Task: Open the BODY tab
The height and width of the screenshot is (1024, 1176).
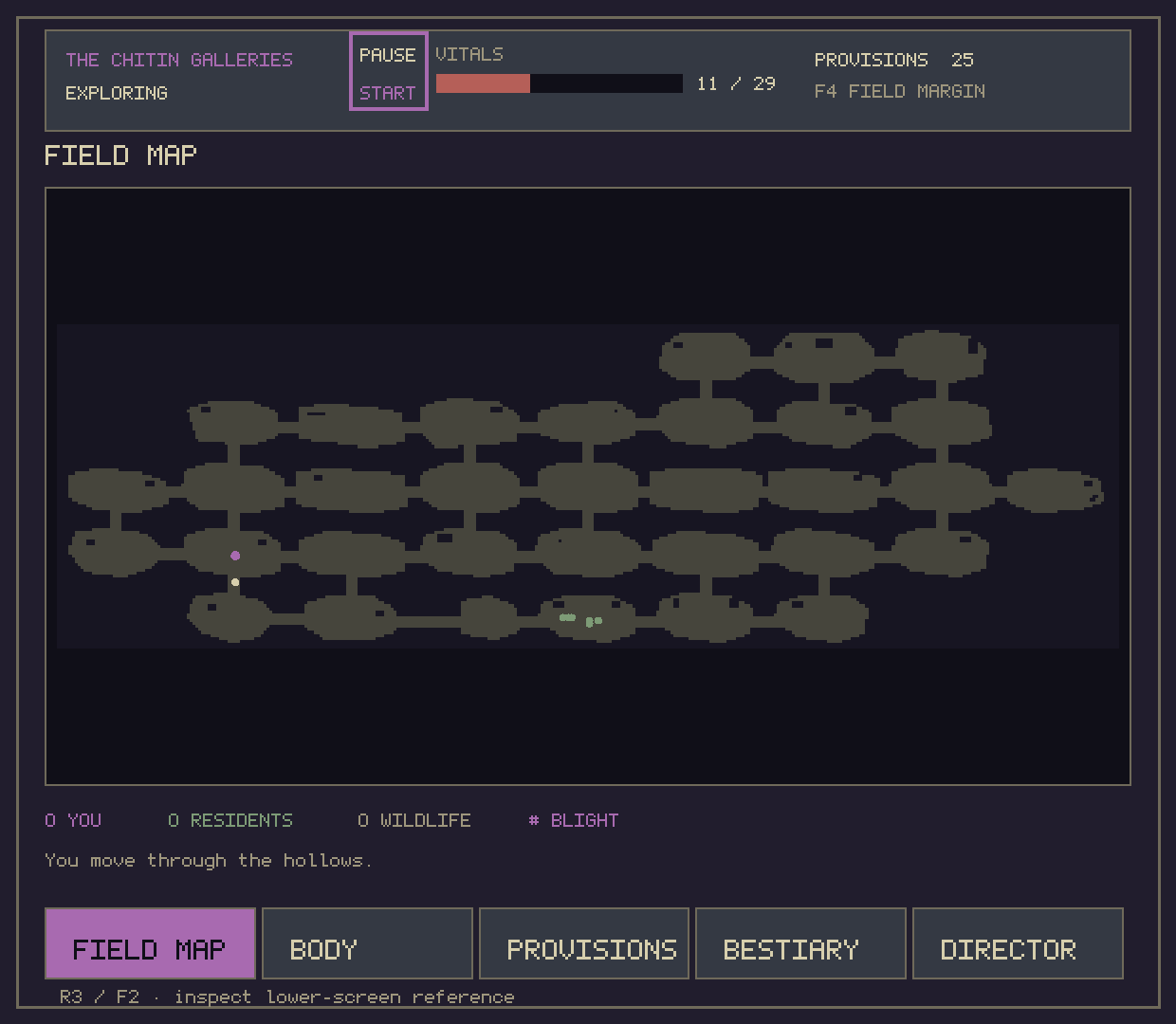Action: click(x=367, y=943)
